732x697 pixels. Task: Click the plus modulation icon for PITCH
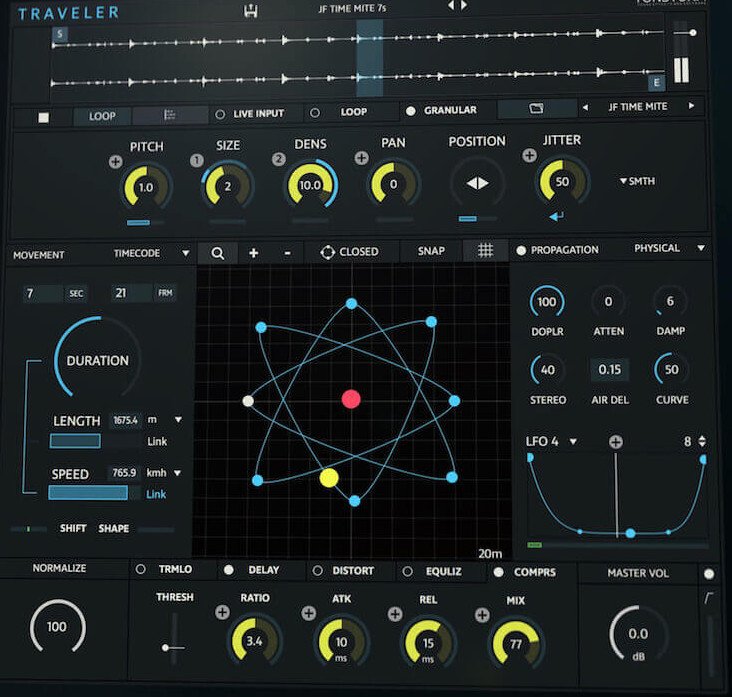click(x=116, y=162)
